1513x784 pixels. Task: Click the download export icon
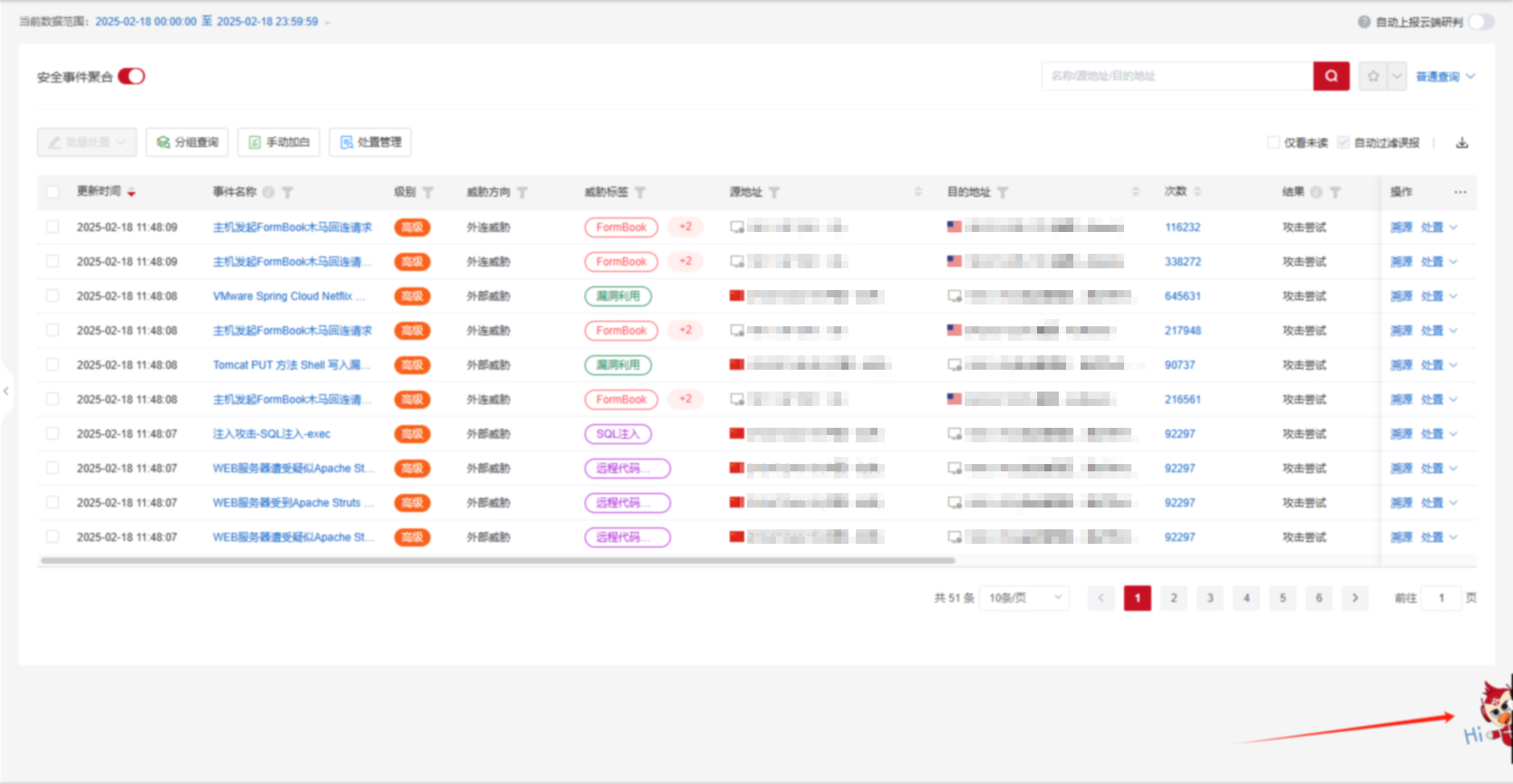tap(1461, 143)
